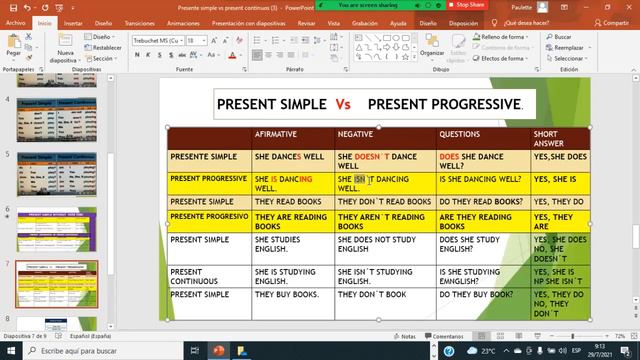640x360 pixels.
Task: Switch to the Revisar tab
Action: pos(306,23)
